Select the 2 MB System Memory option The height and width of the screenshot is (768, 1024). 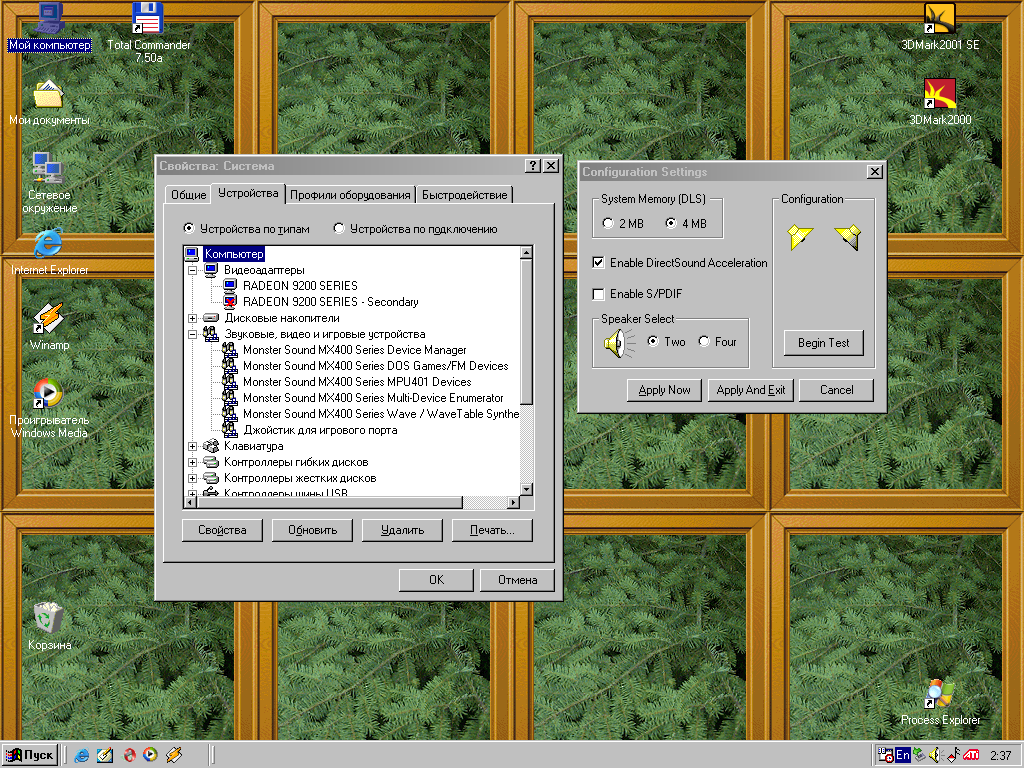click(x=608, y=223)
